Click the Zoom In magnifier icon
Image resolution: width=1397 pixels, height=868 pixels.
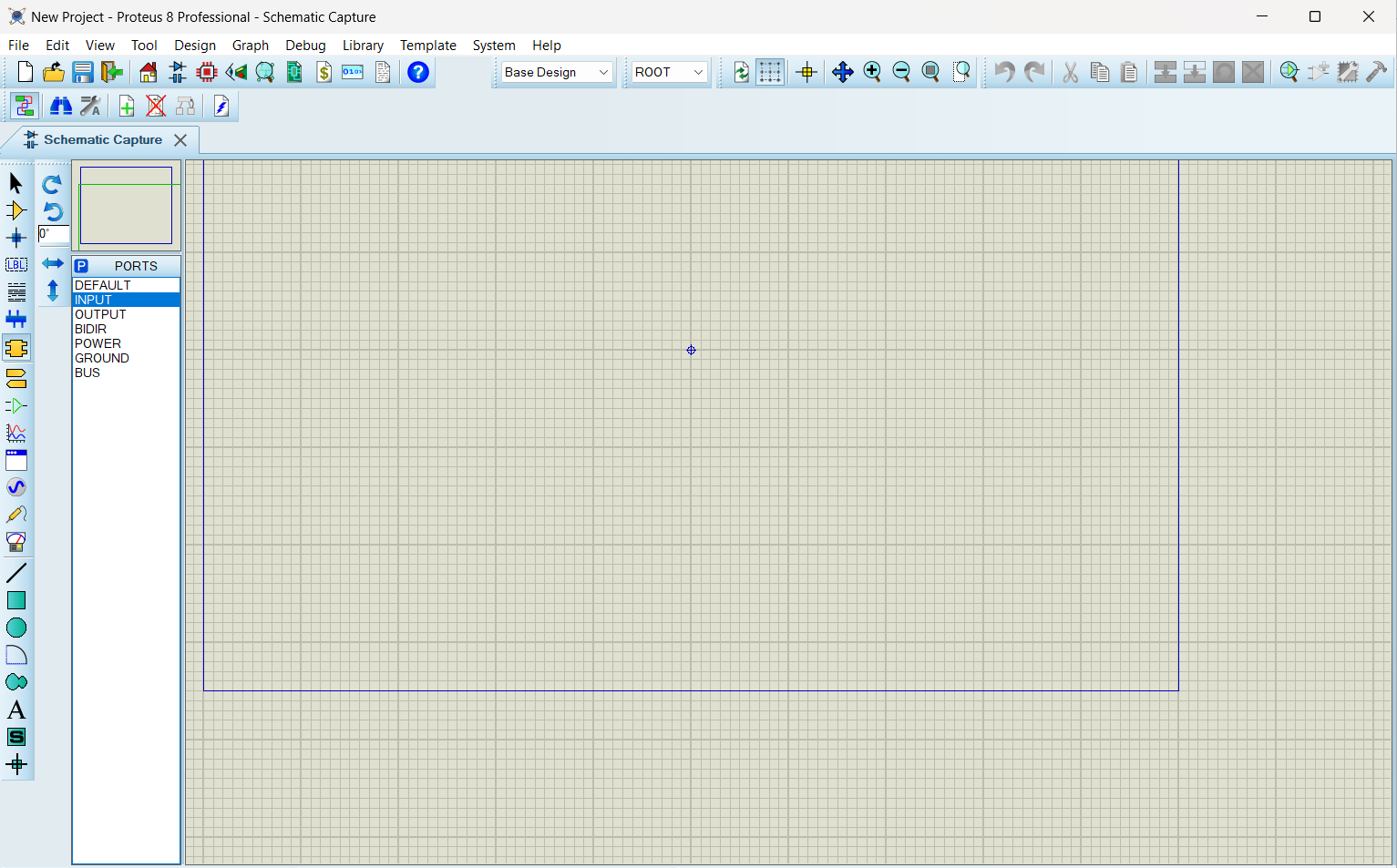[x=872, y=72]
